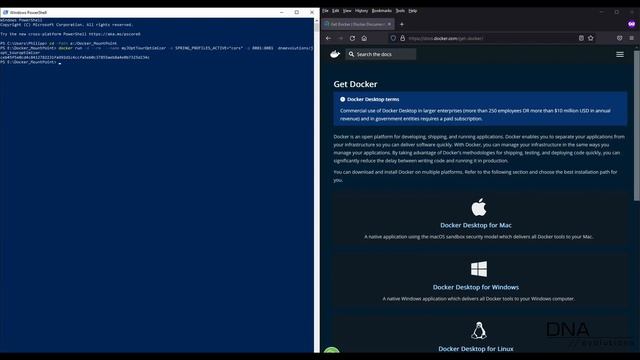Click the Docker whale logo

point(335,54)
